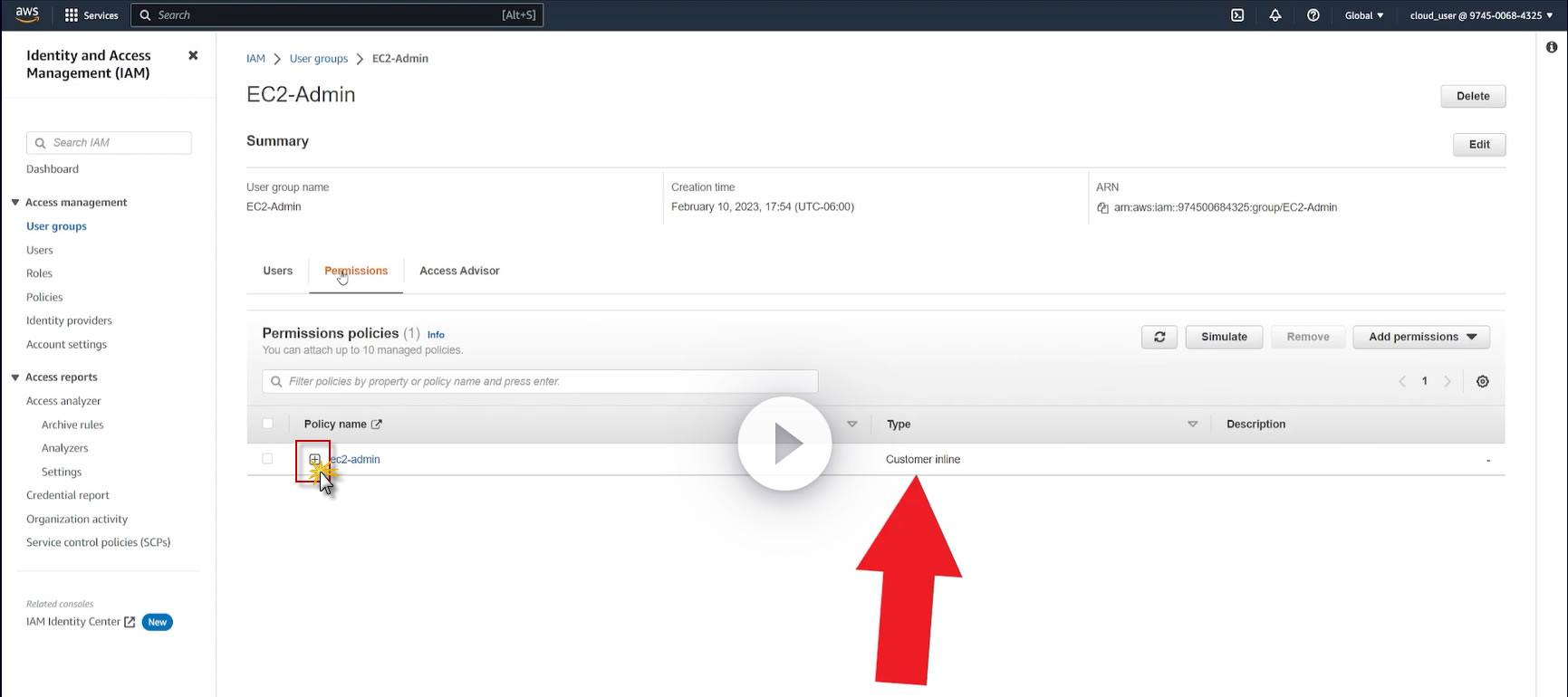Open Roles in the sidebar
This screenshot has height=697, width=1568.
point(39,273)
